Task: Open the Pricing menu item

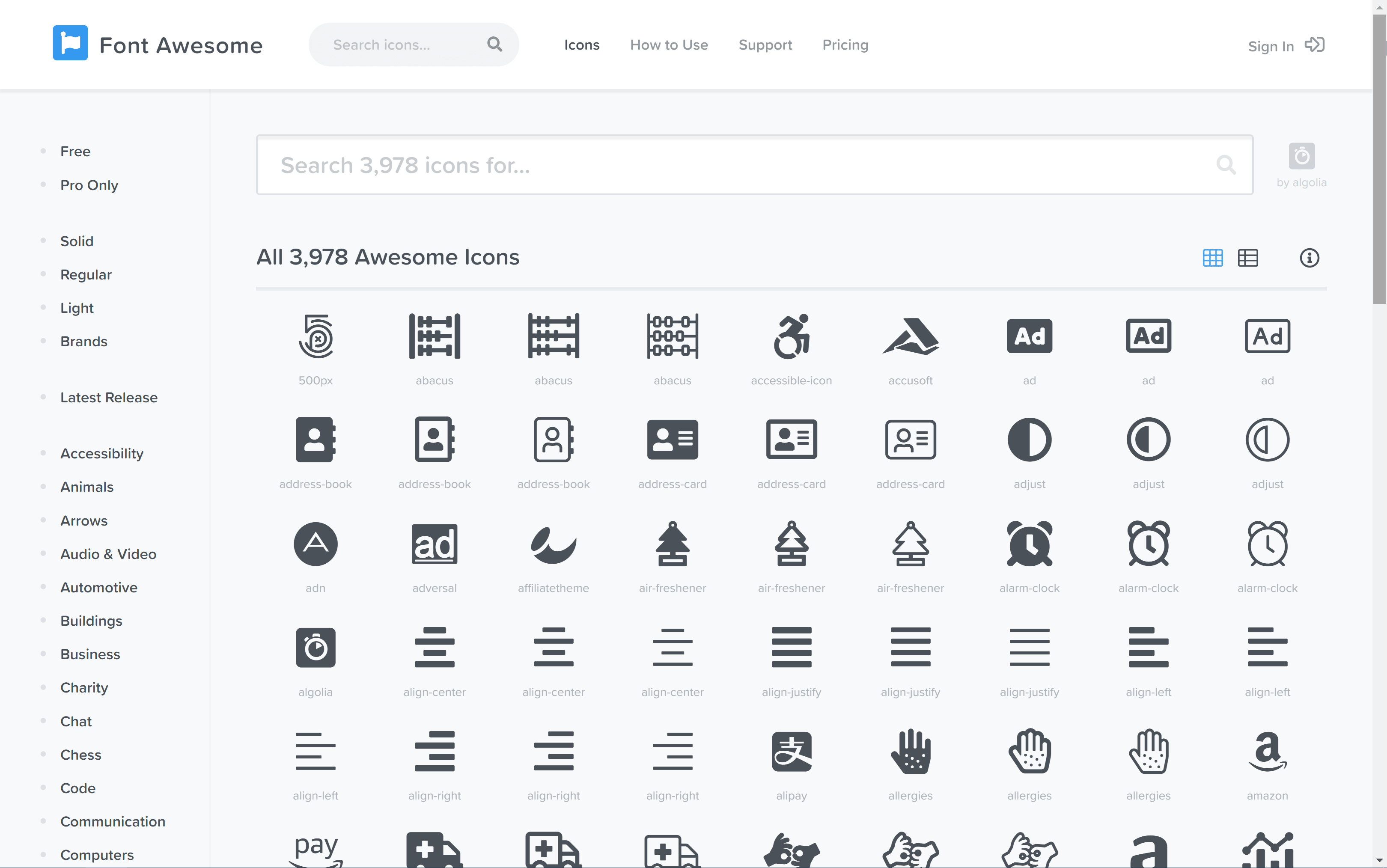Action: click(x=844, y=45)
